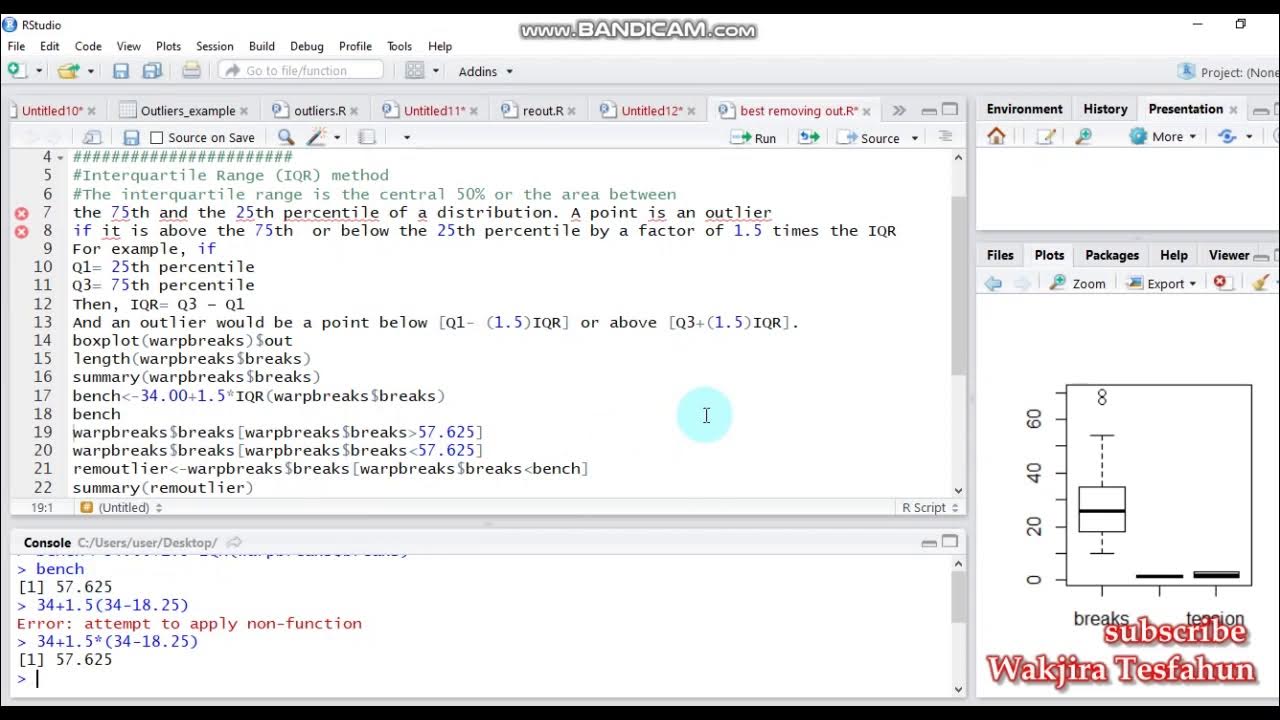
Task: Maximize the source editor pane
Action: click(x=950, y=110)
